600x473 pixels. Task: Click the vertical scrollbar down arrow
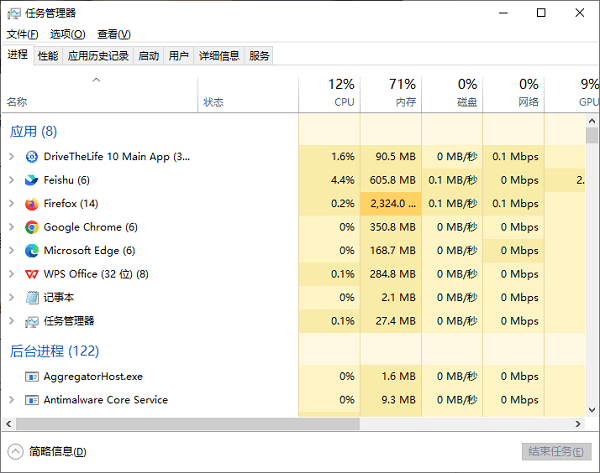point(592,410)
